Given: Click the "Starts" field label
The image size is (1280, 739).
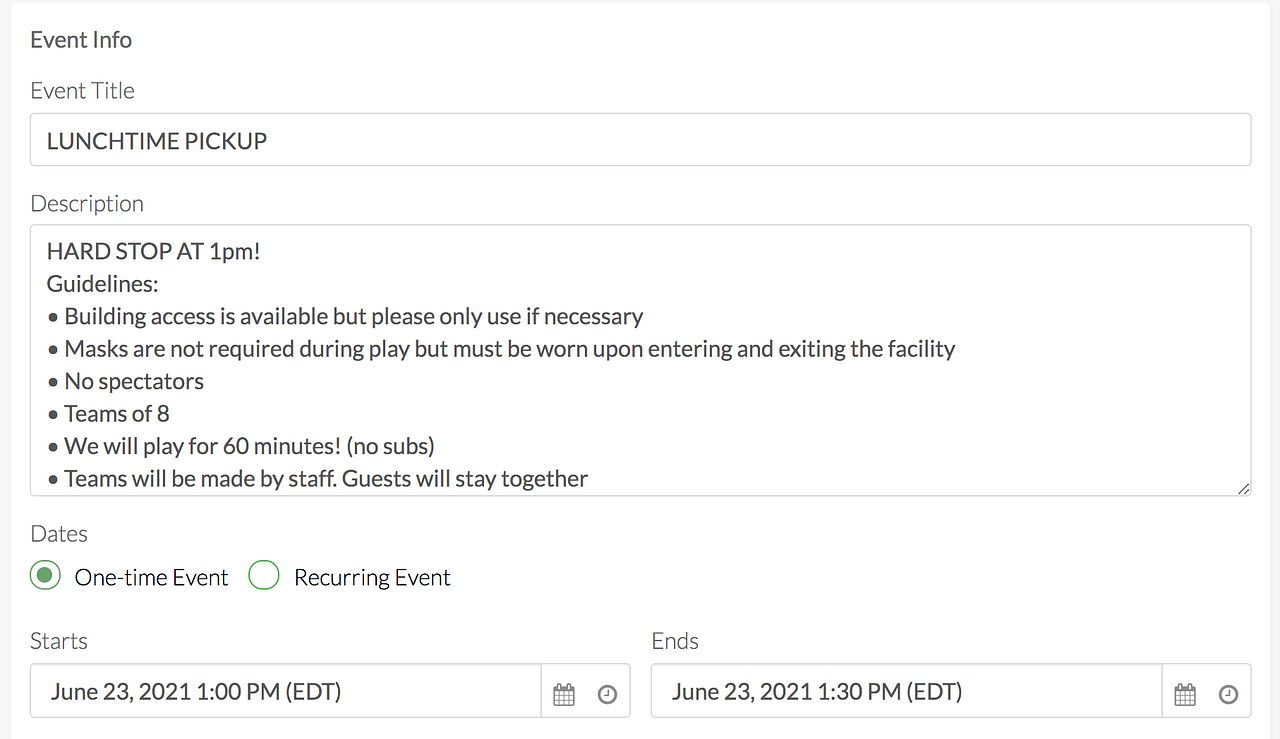Looking at the screenshot, I should pos(59,641).
